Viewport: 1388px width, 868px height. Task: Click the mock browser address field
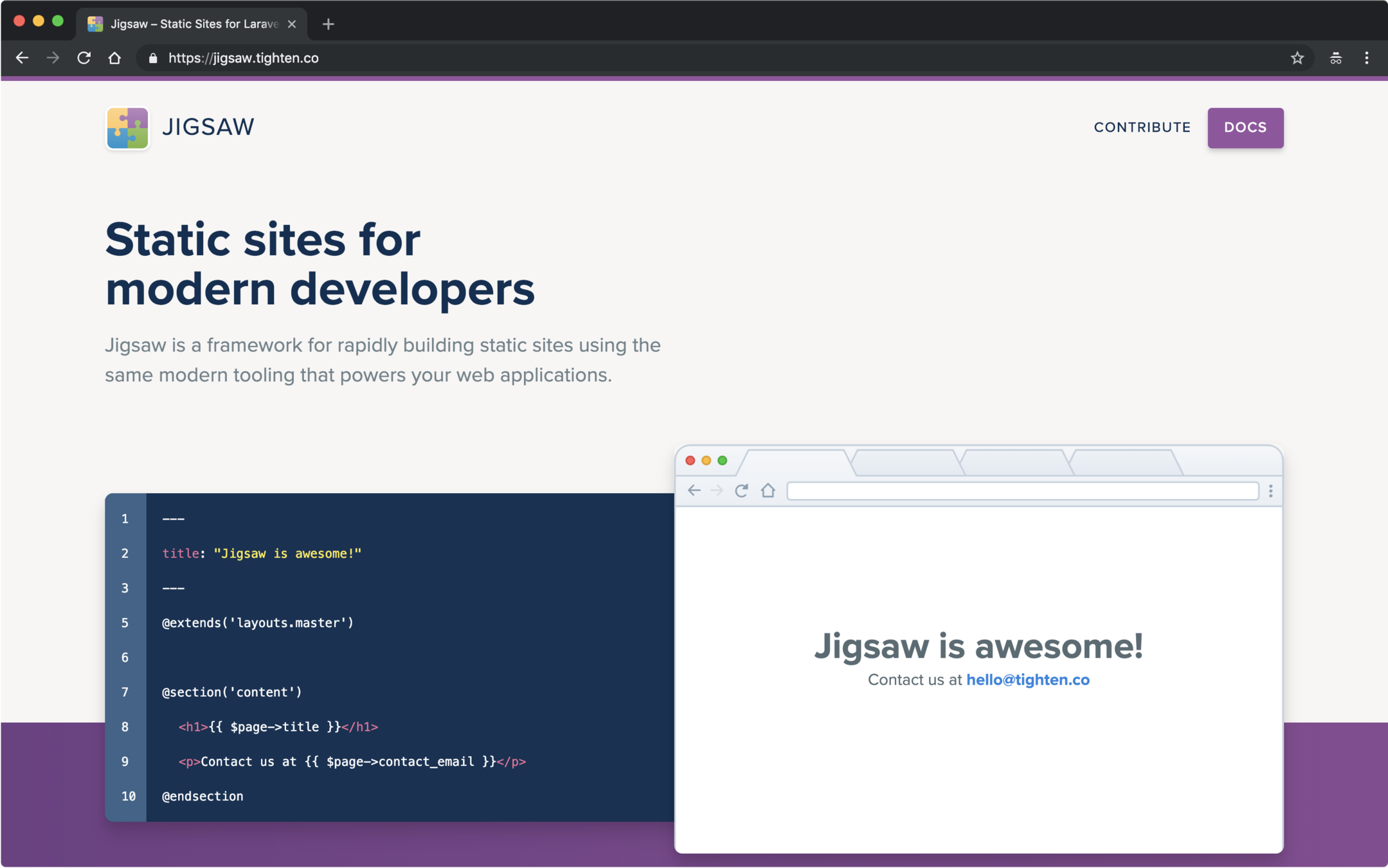(x=1022, y=491)
